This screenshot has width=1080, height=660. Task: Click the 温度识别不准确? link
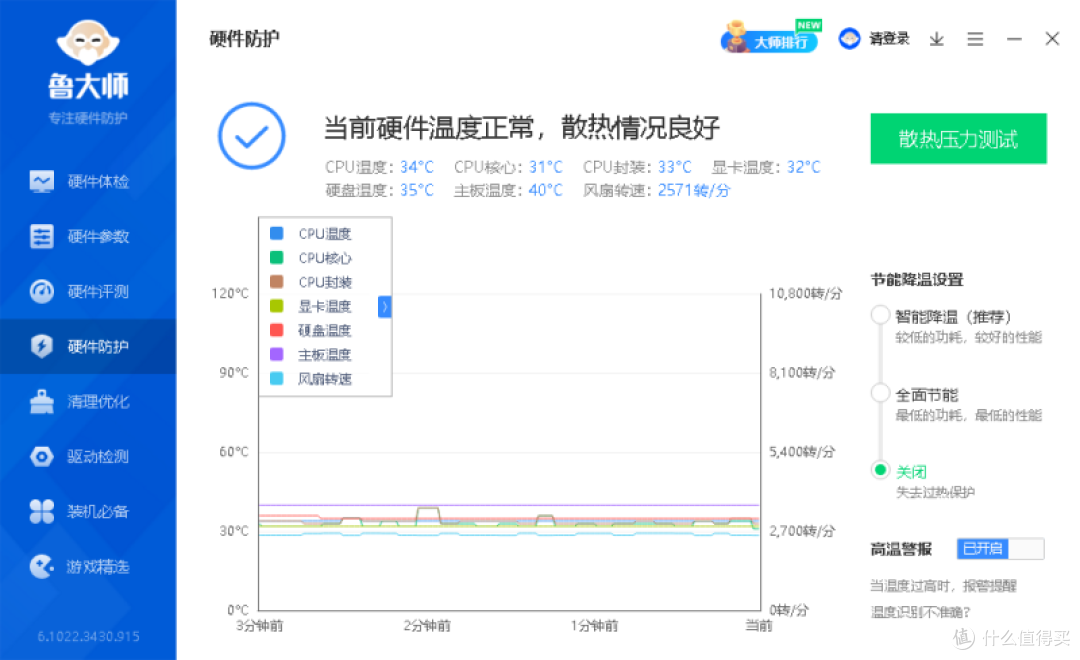point(920,612)
